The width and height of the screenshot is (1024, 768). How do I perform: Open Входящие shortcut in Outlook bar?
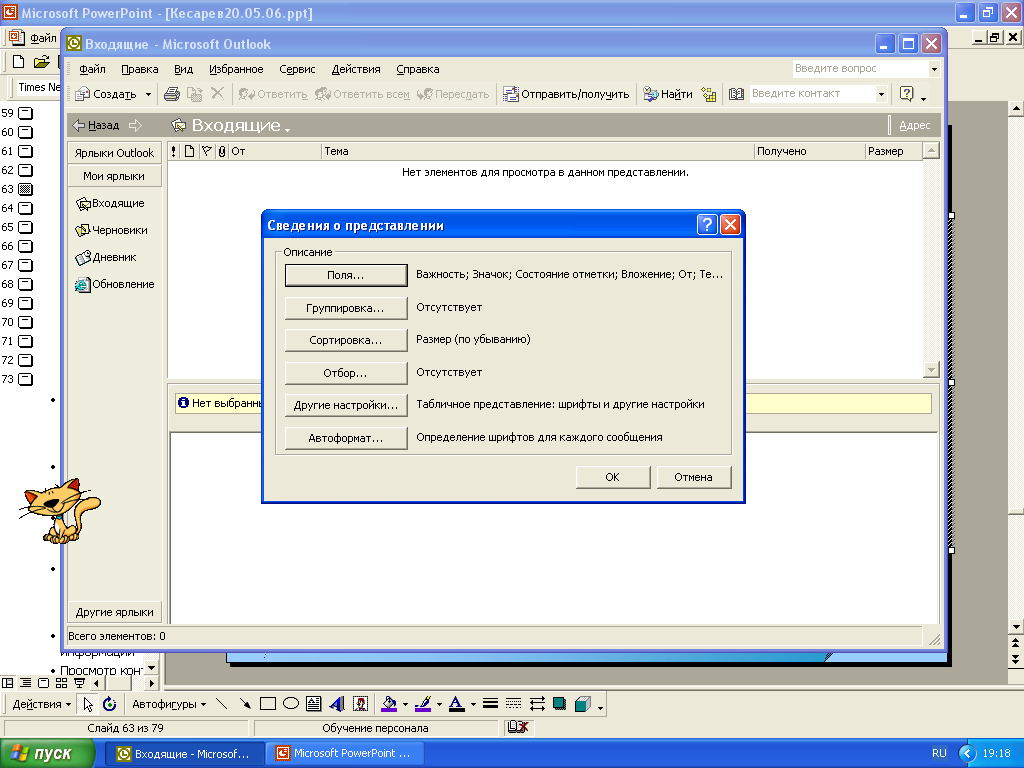(x=110, y=204)
